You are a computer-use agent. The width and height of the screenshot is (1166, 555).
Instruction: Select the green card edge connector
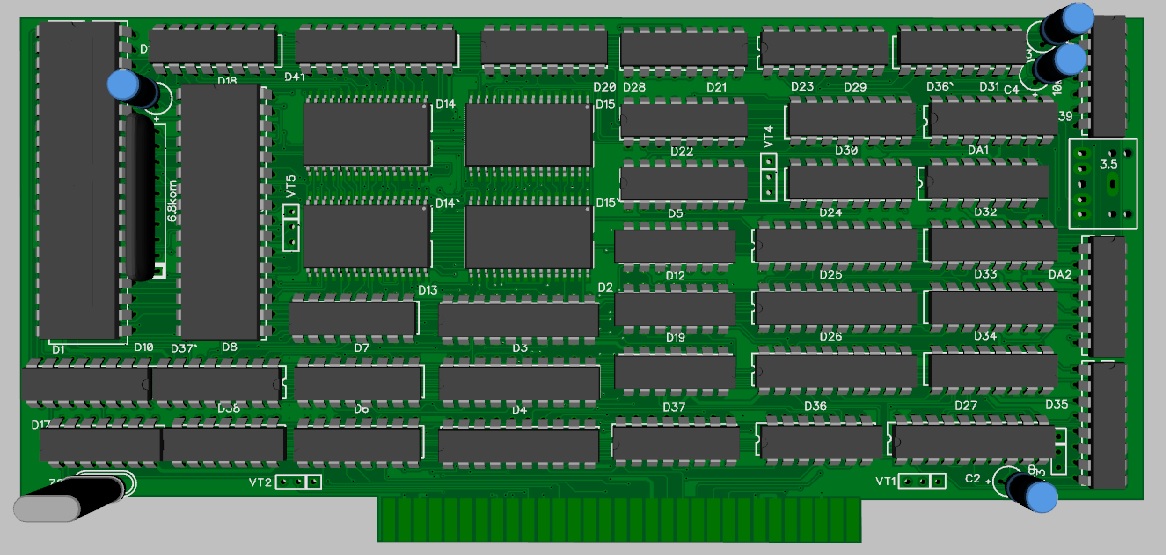coord(619,519)
